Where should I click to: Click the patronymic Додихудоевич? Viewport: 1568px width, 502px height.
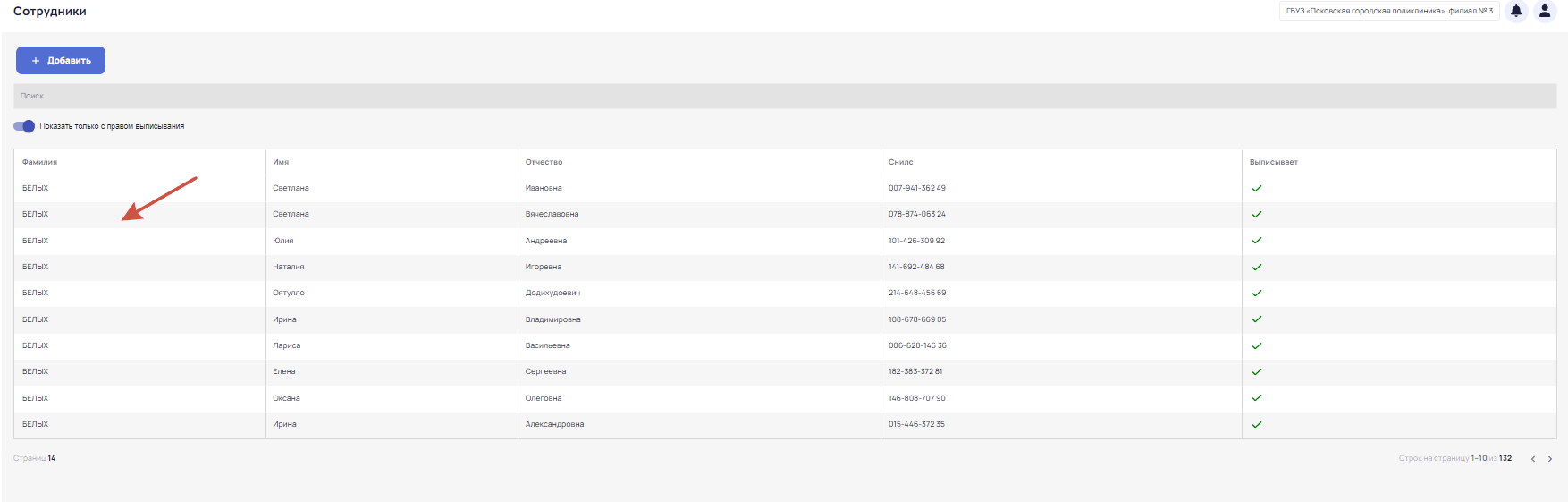552,293
